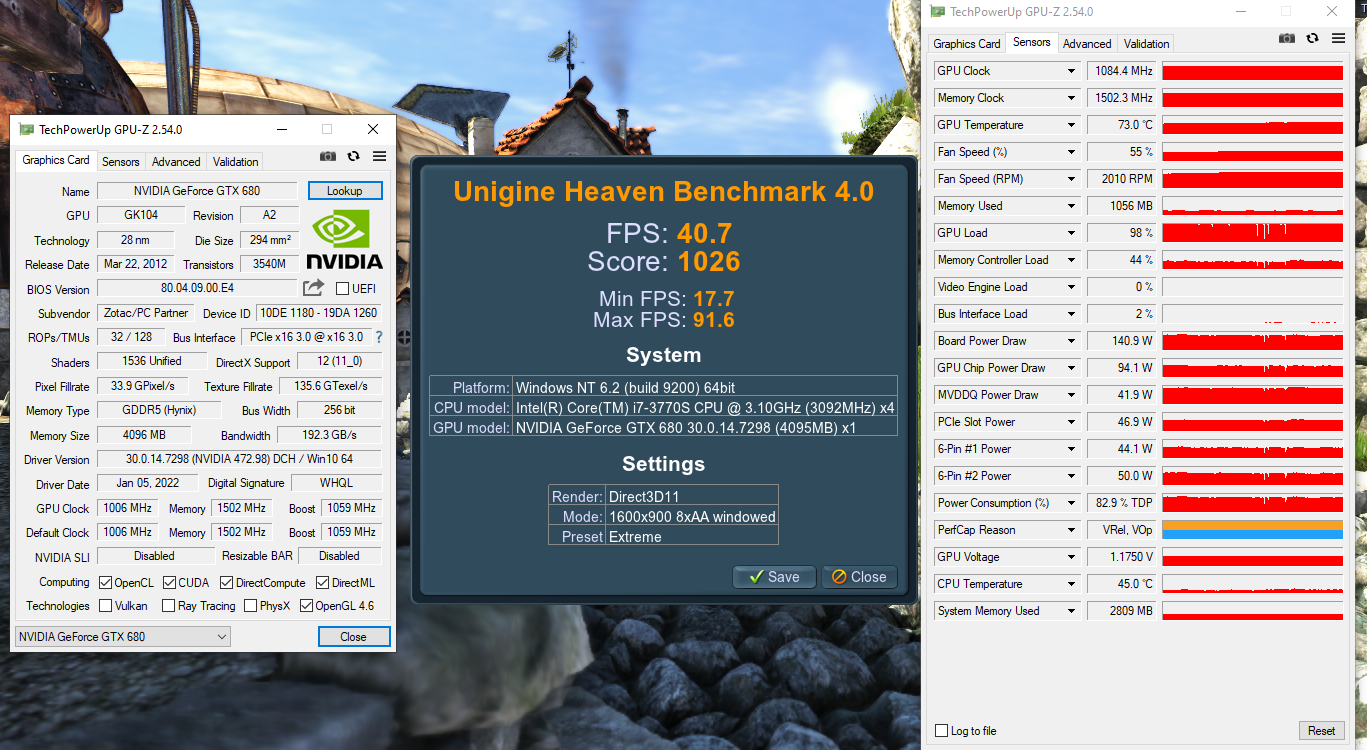Screen dimensions: 1367x750
Task: Click the BIOS Version field 80.04.09.00.E4
Action: (197, 289)
